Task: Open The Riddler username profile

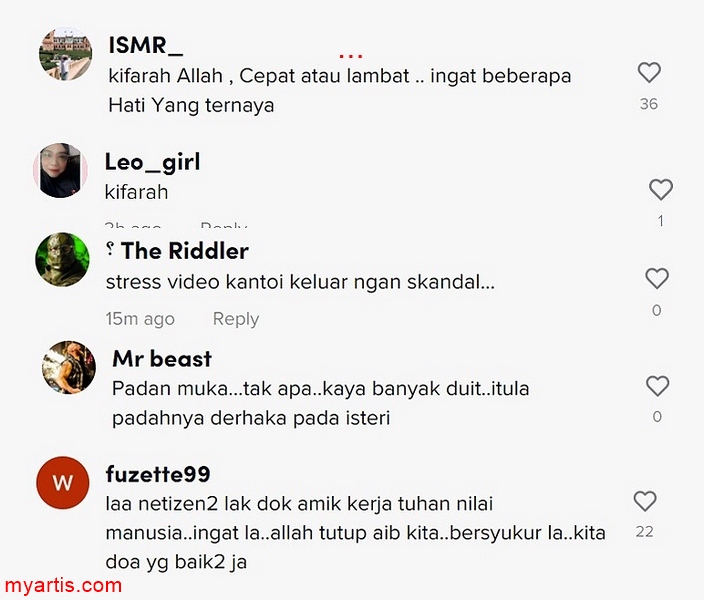Action: click(x=185, y=251)
